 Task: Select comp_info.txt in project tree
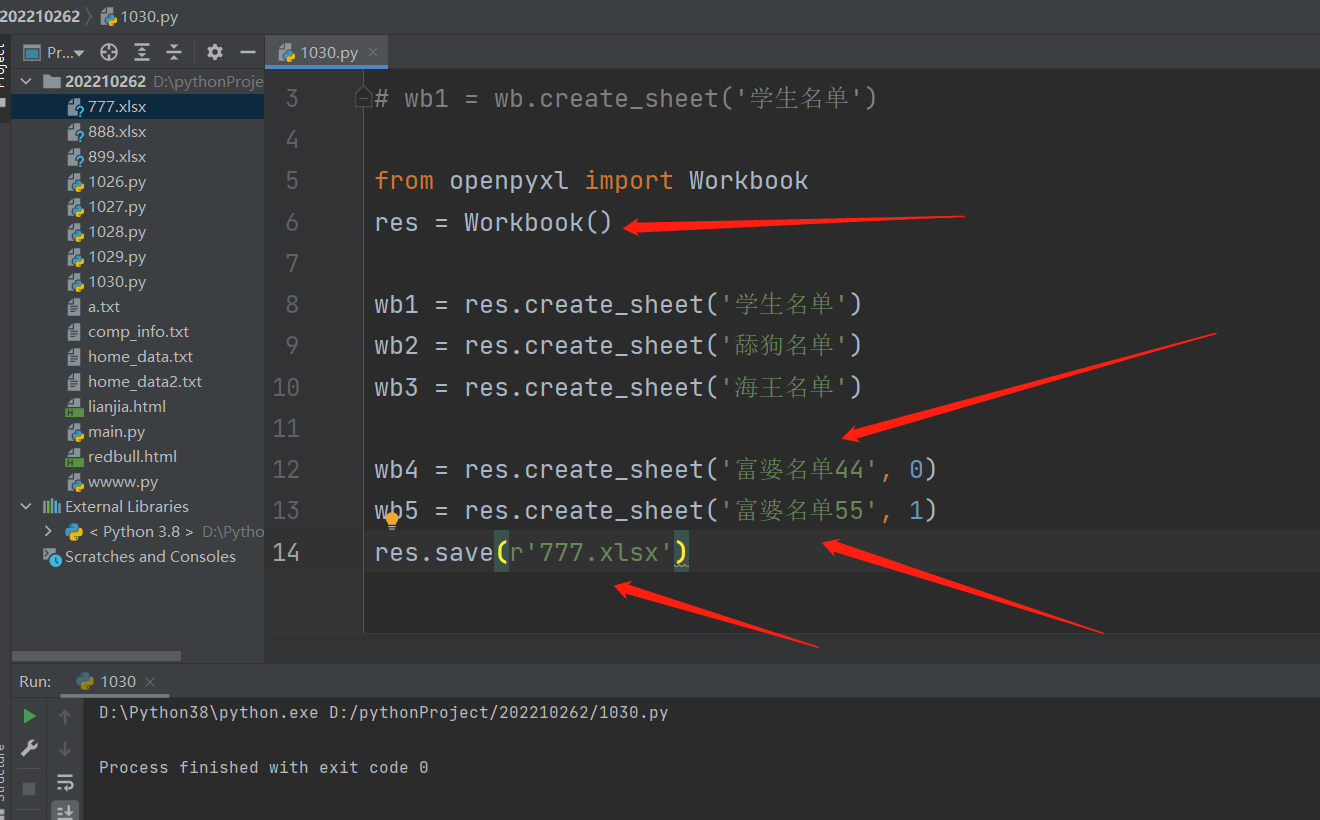[138, 331]
